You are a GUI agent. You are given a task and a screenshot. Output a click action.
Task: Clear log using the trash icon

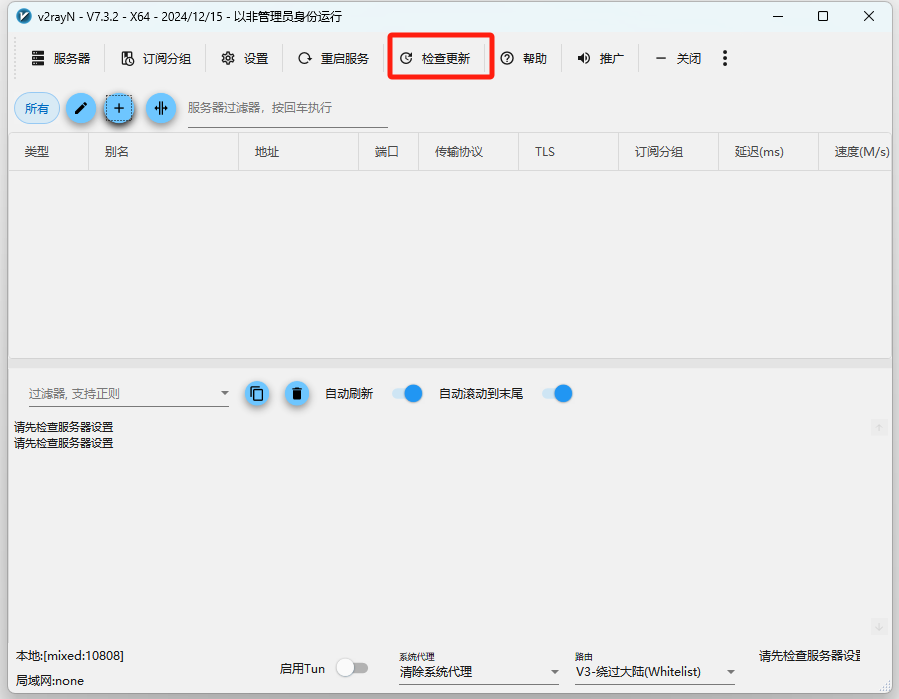296,393
